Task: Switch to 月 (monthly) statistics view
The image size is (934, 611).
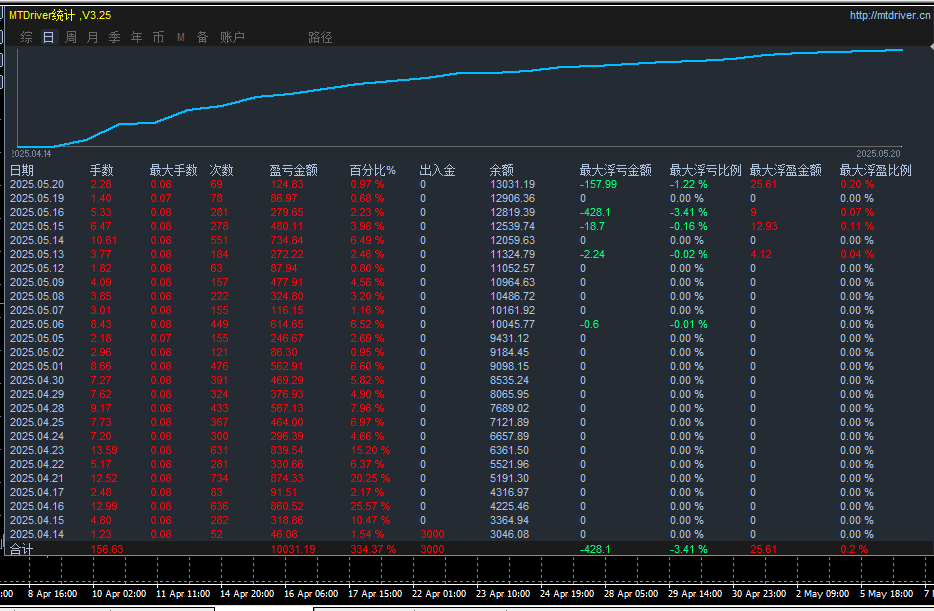Action: click(93, 37)
